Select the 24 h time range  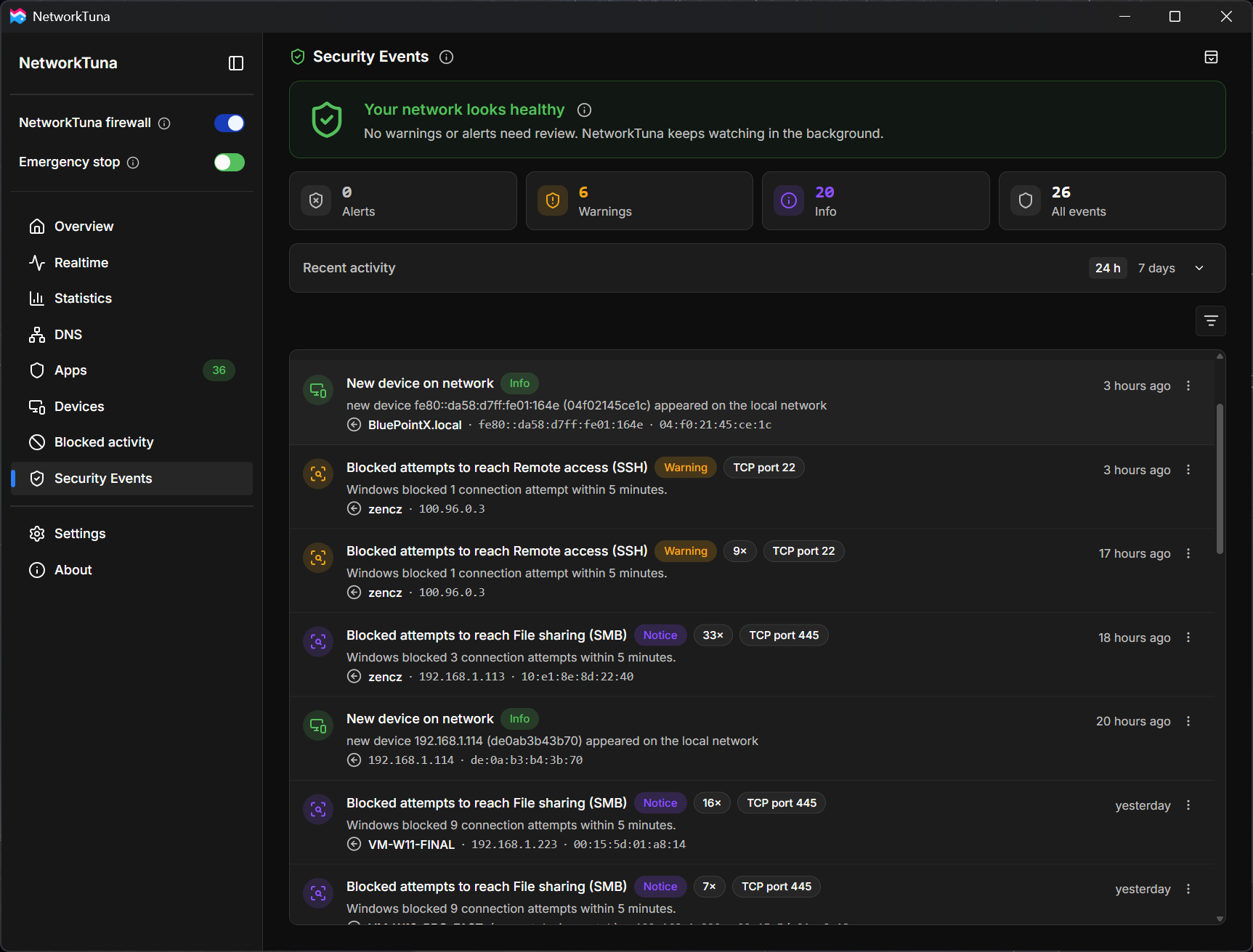(1108, 268)
